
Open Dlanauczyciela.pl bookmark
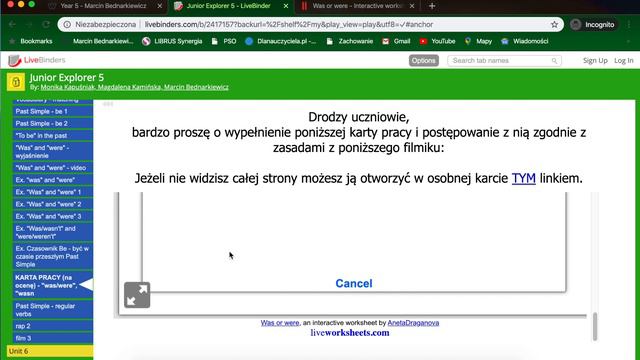coord(280,41)
